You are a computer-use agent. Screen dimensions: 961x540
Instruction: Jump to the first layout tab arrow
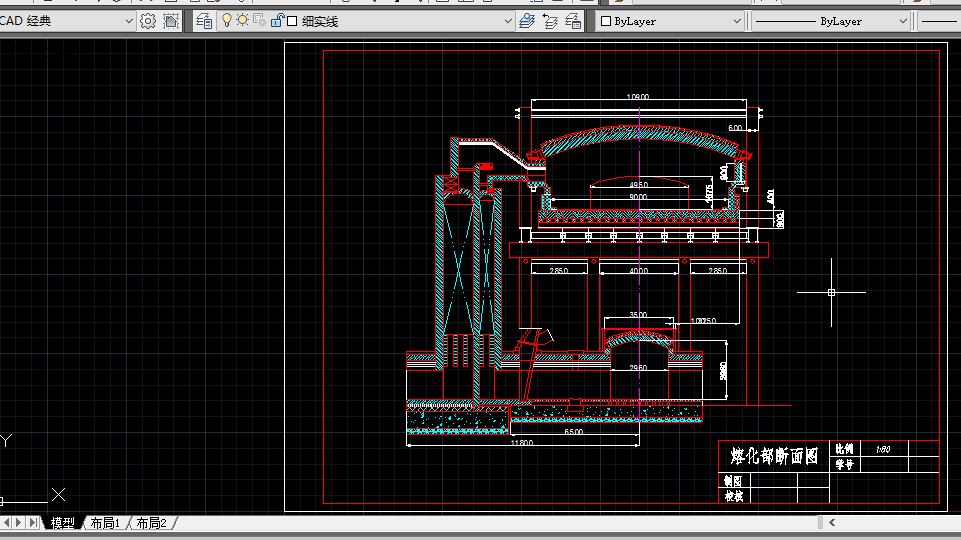click(5, 523)
